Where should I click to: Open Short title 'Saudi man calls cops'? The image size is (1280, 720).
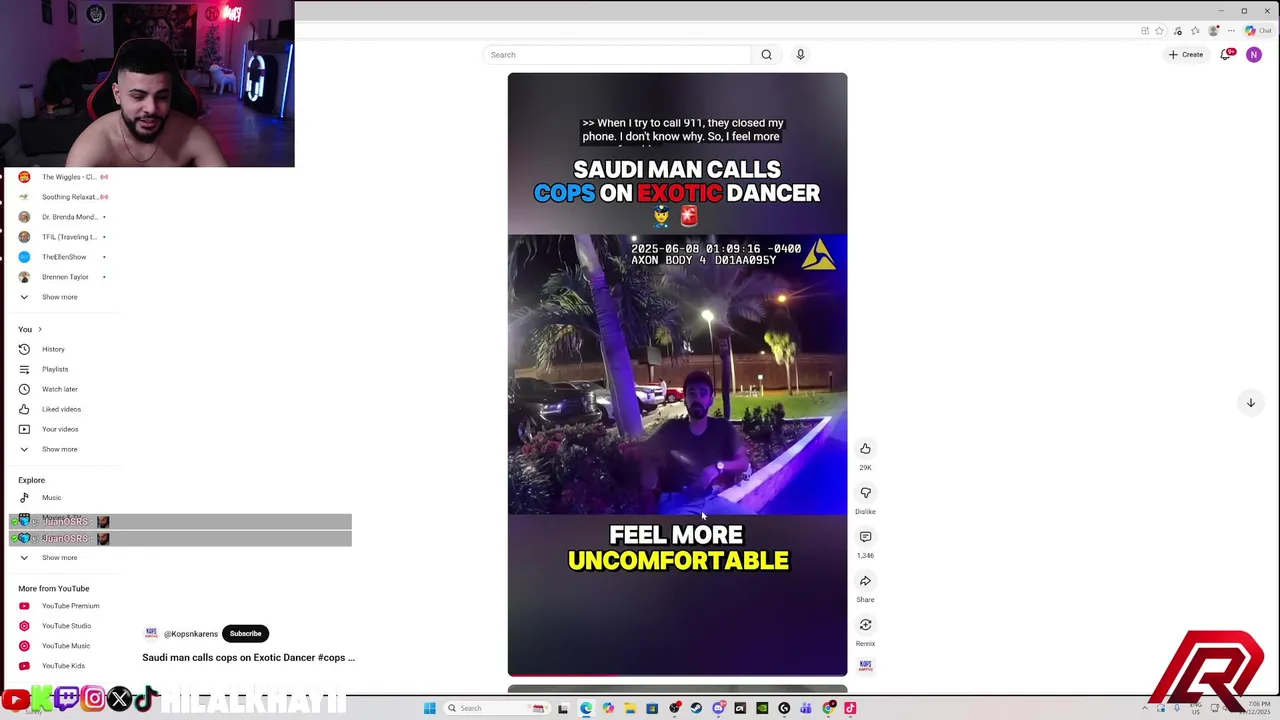tap(248, 658)
